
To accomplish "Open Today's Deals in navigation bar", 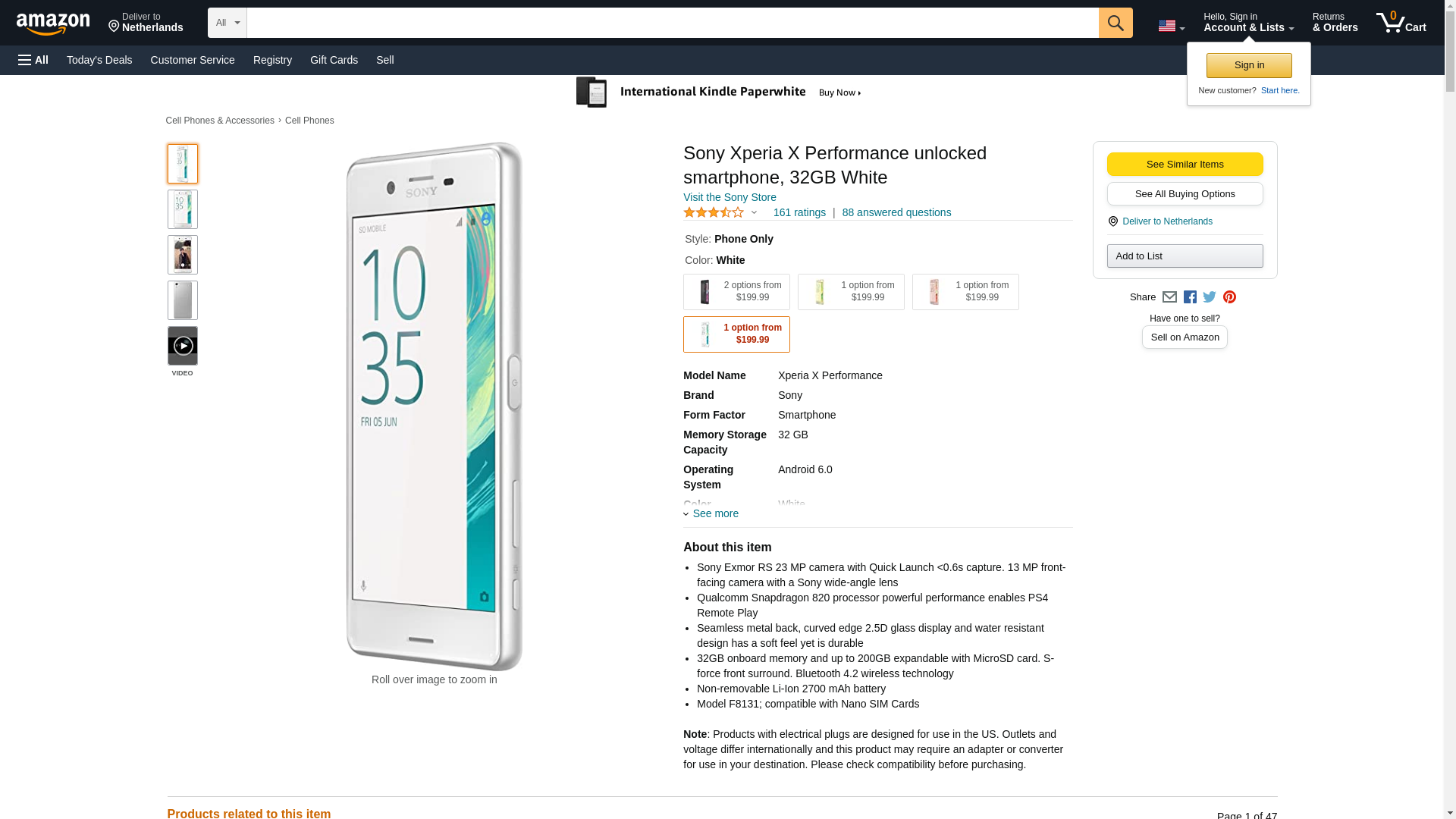I will point(99,60).
